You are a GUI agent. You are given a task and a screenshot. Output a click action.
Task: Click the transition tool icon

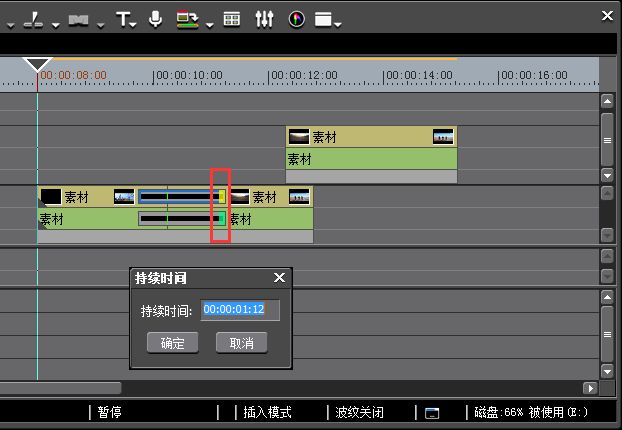click(79, 20)
